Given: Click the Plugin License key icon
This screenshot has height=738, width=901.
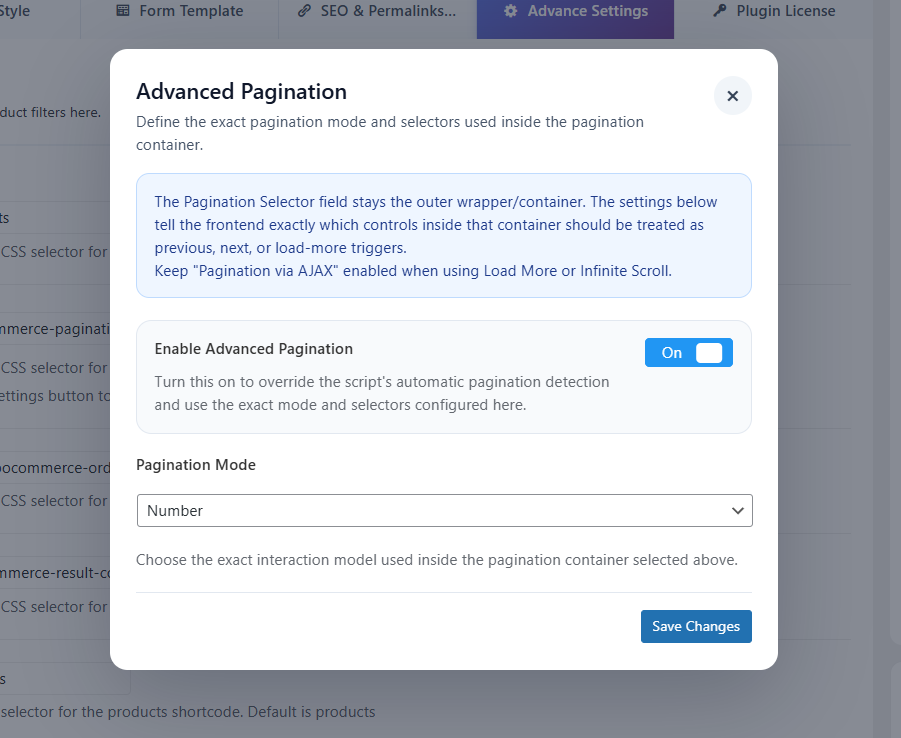Looking at the screenshot, I should [719, 11].
